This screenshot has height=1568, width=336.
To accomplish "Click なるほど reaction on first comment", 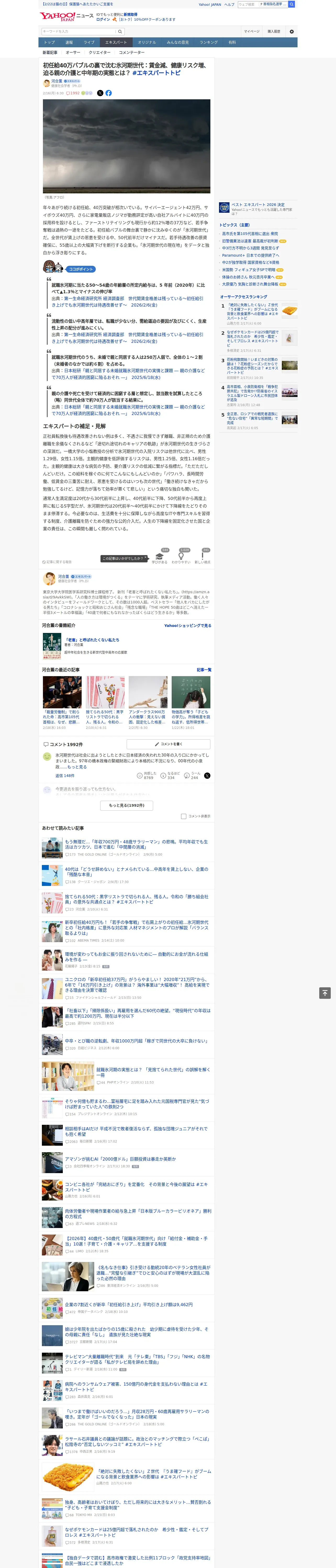I will [171, 775].
